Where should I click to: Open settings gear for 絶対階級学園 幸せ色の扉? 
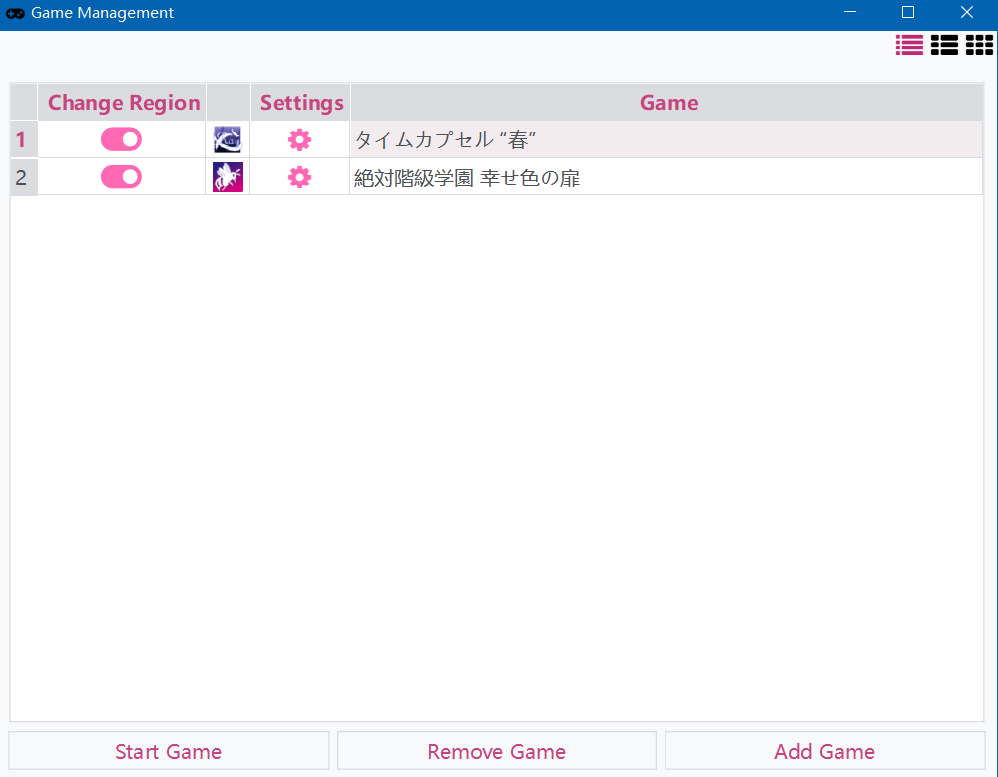(x=299, y=177)
